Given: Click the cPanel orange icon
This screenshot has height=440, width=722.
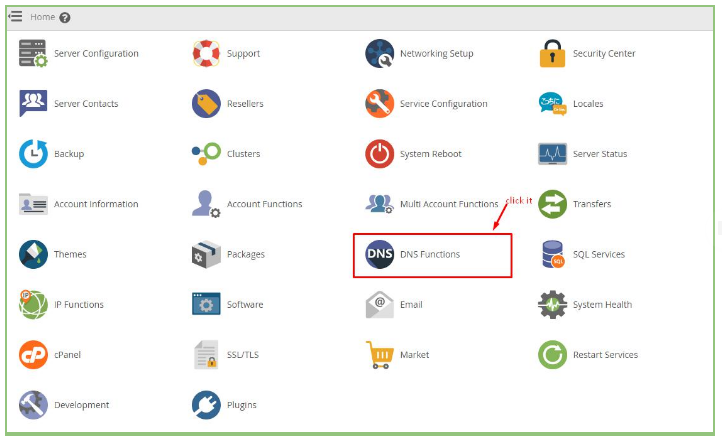Looking at the screenshot, I should [33, 354].
